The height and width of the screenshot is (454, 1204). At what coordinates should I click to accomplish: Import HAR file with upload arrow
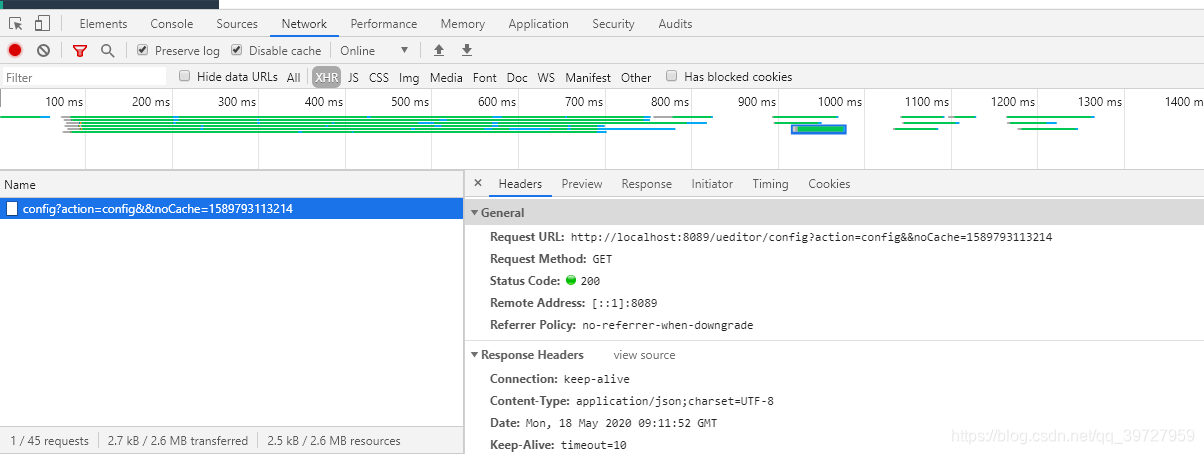click(x=438, y=50)
